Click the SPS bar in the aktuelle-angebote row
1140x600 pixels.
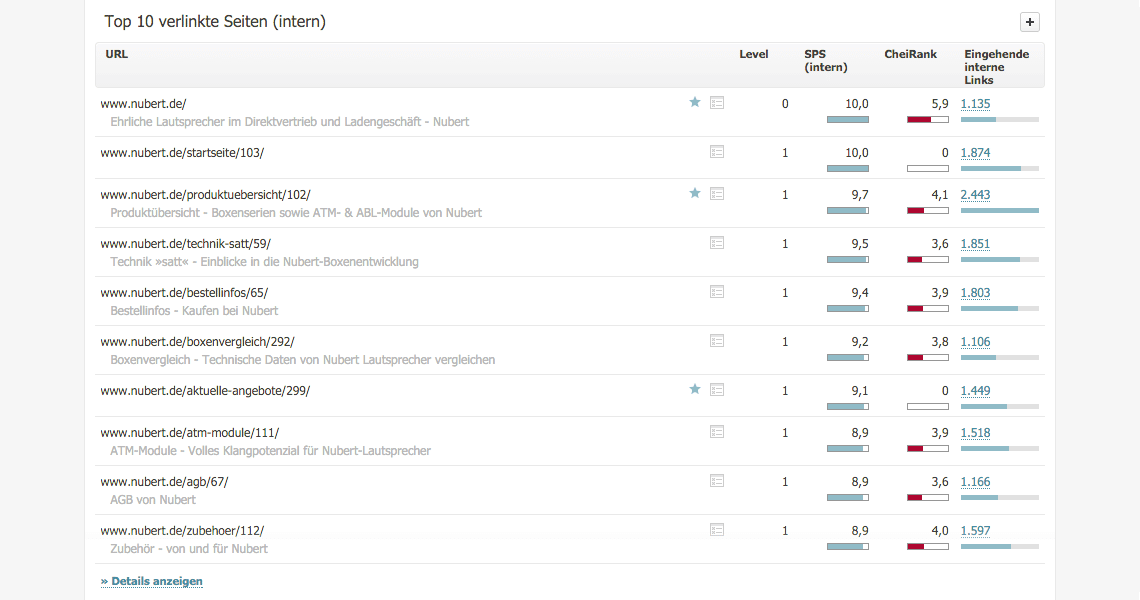point(848,407)
